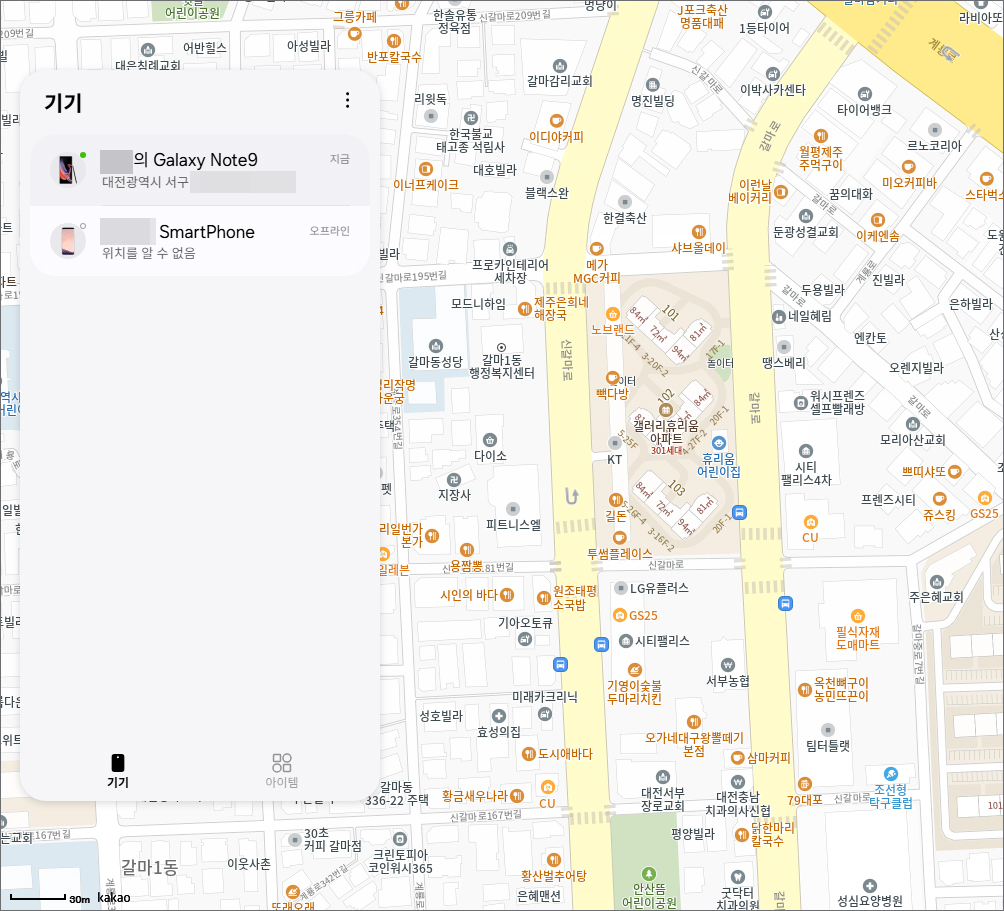Select the Galaxy Note9 device row
This screenshot has height=911, width=1004.
point(200,170)
